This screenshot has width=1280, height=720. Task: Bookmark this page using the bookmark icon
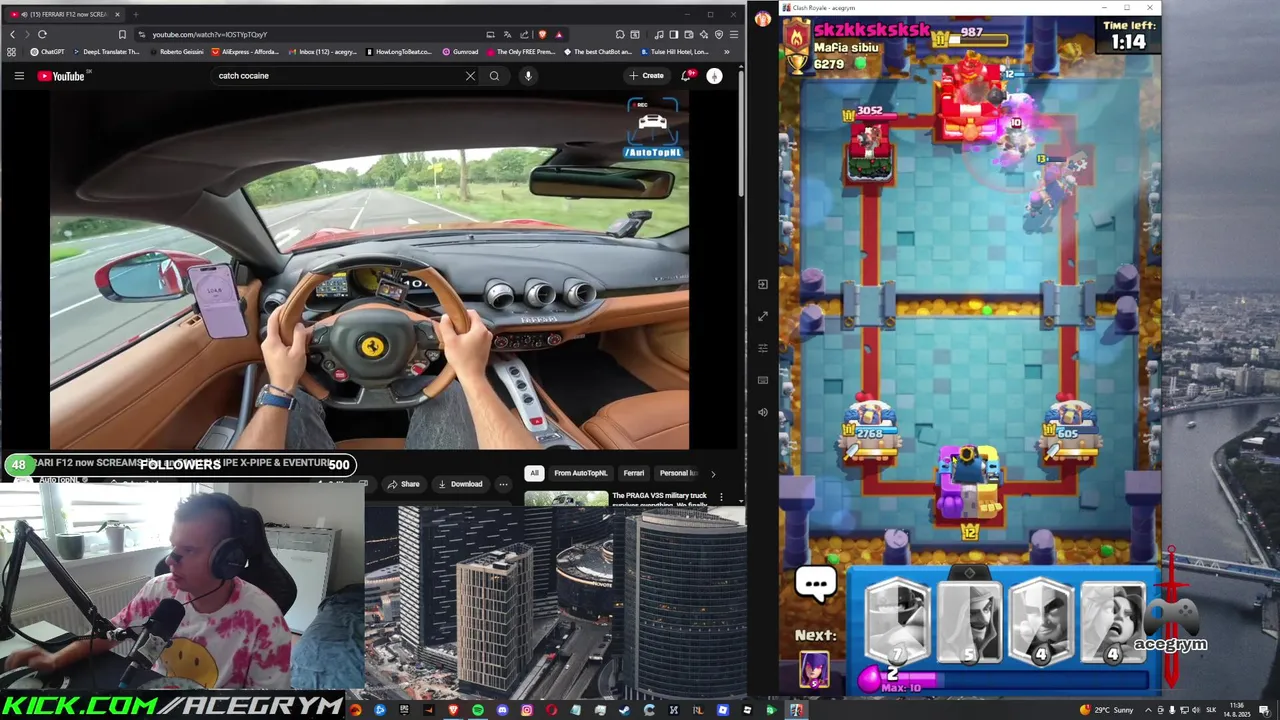click(122, 34)
